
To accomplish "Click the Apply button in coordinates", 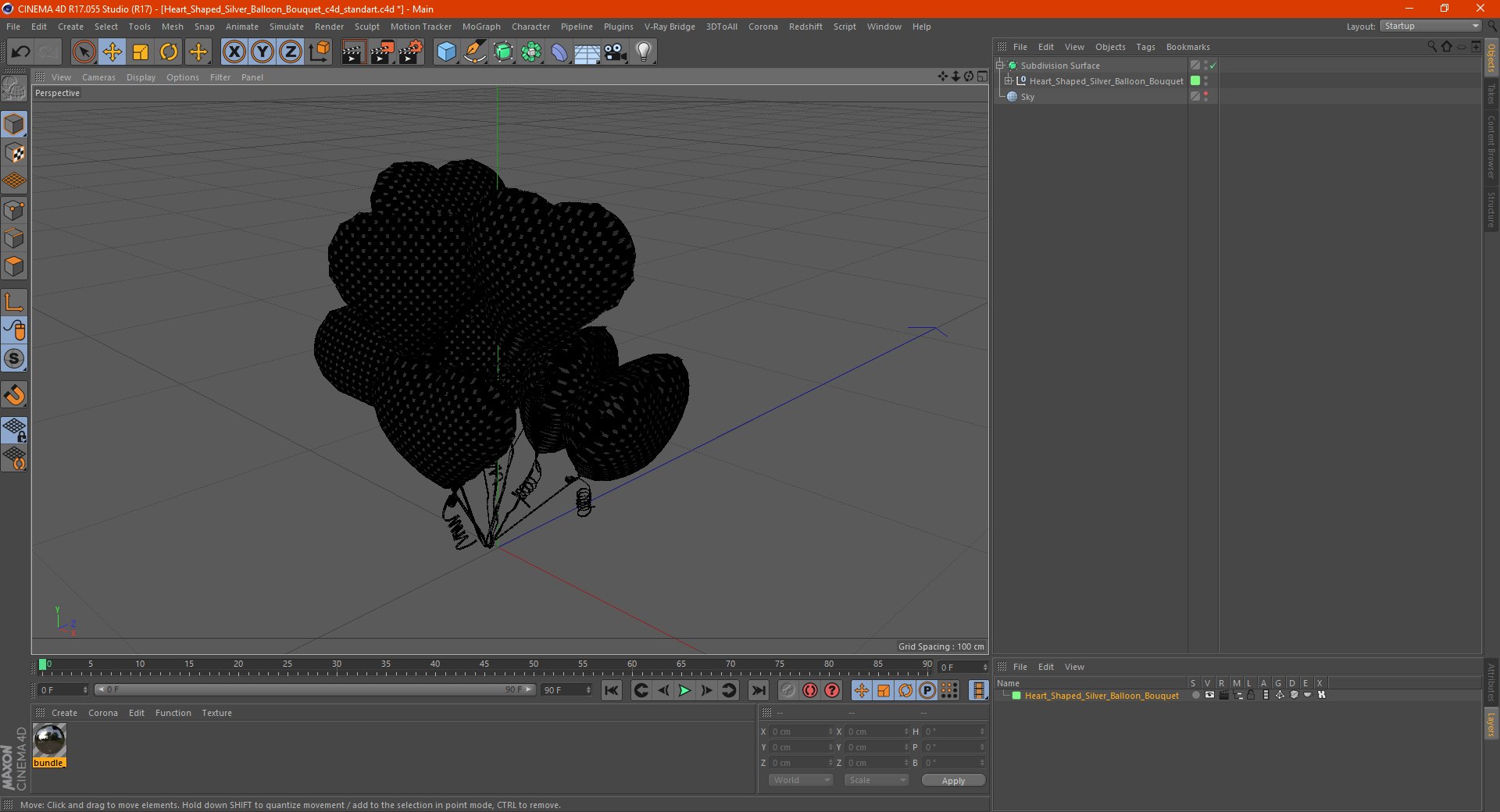I will point(953,781).
